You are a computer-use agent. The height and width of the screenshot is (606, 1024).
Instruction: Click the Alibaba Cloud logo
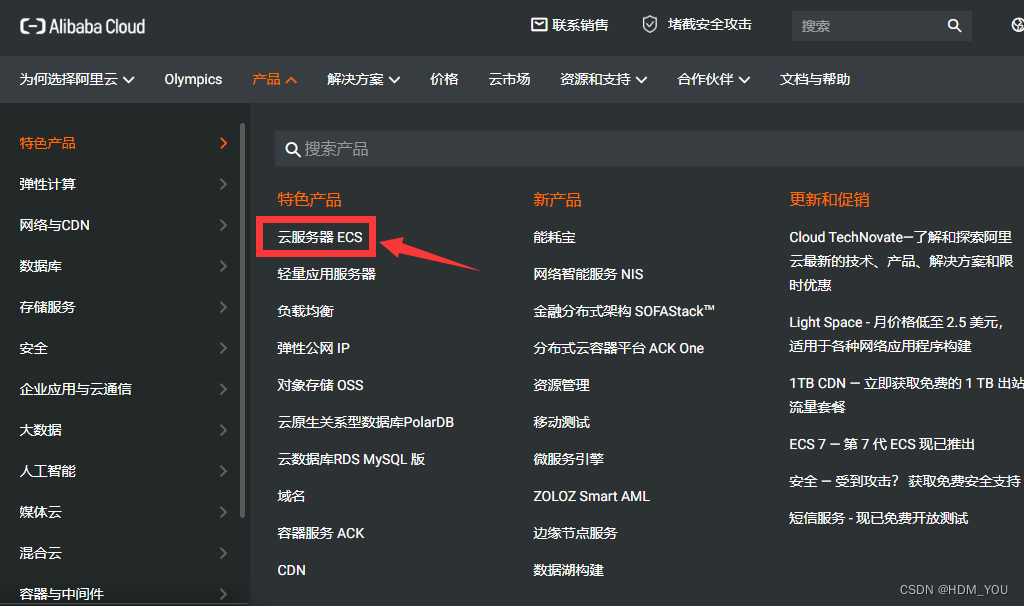click(x=82, y=27)
